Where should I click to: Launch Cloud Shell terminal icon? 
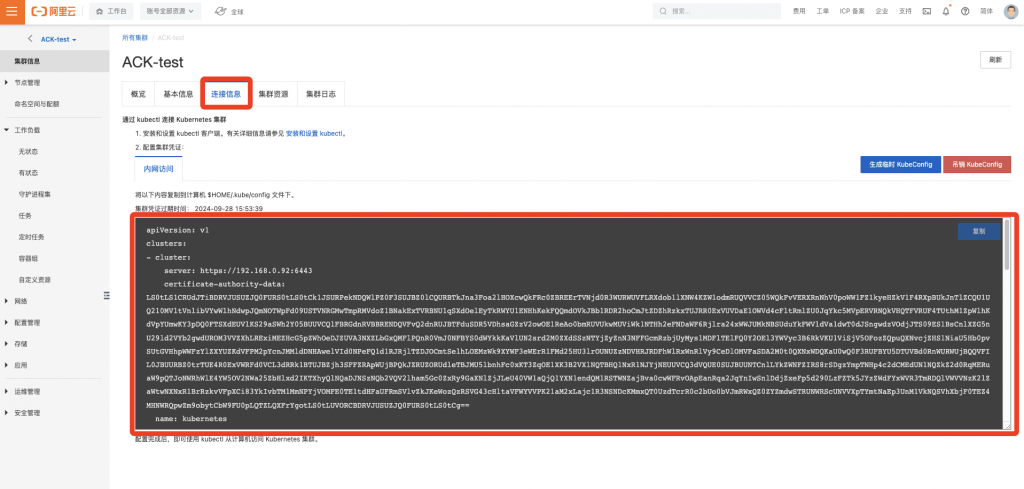927,11
